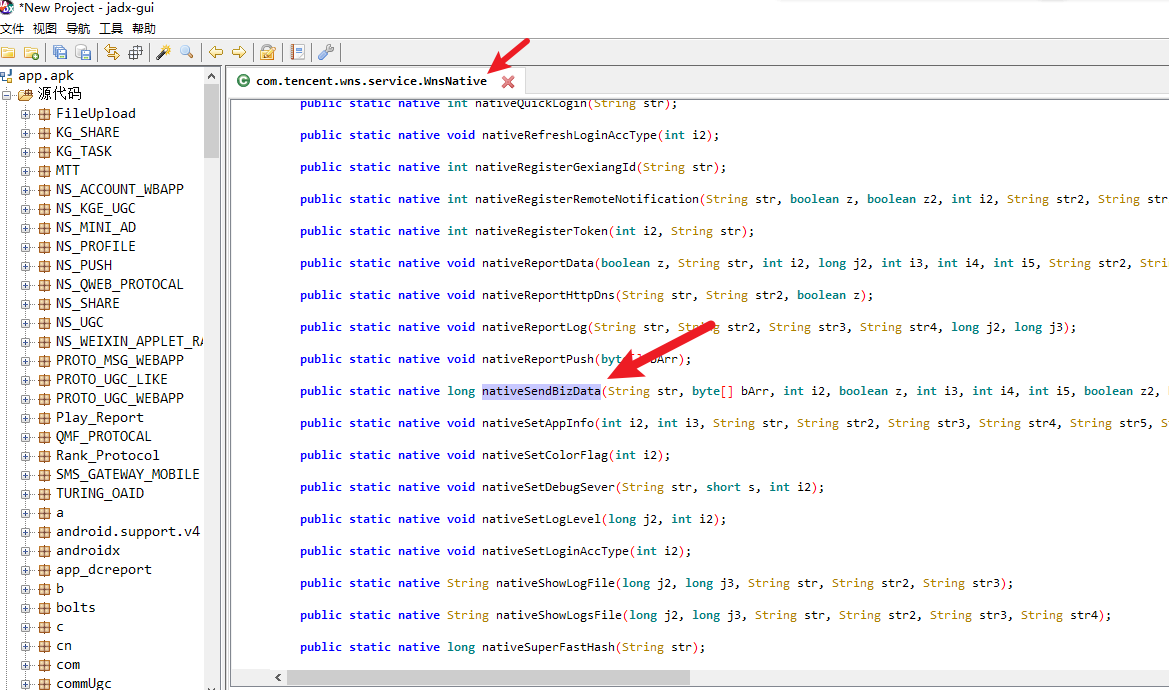Open the 工具 menu
The image size is (1169, 690).
click(x=111, y=28)
